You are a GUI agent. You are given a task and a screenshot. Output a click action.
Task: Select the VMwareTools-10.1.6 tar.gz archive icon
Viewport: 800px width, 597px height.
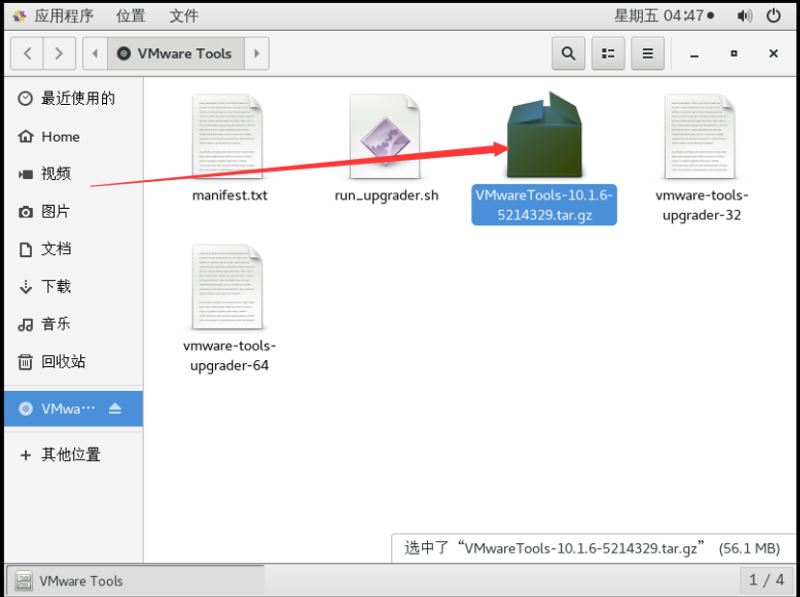pyautogui.click(x=544, y=135)
